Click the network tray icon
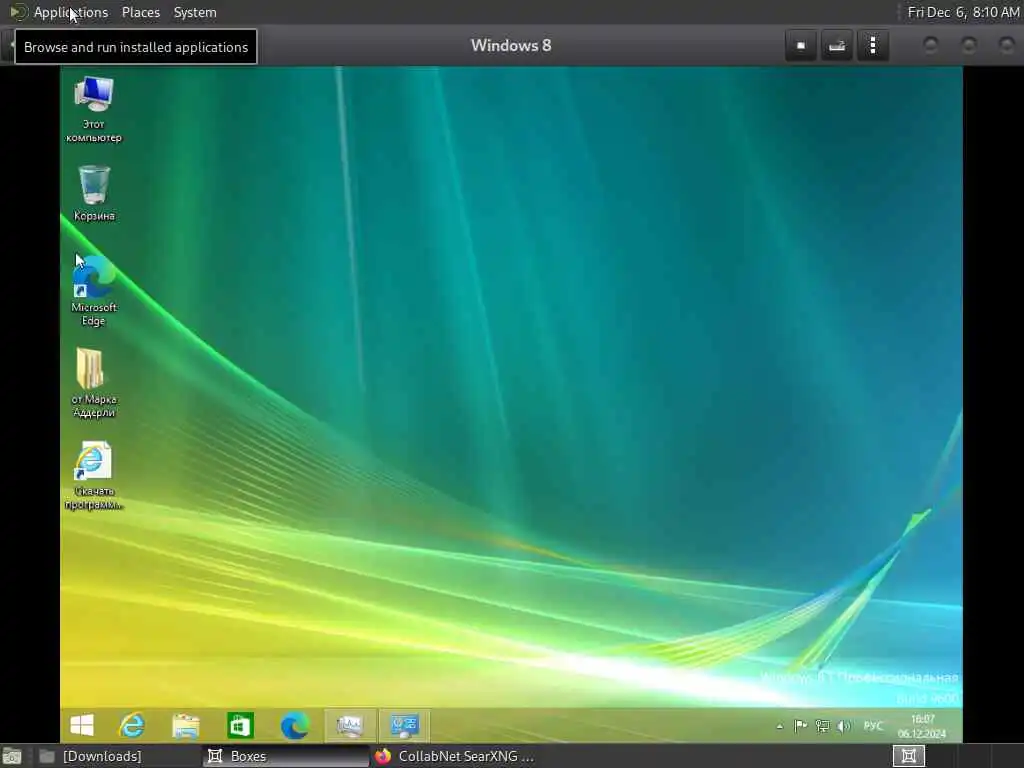This screenshot has width=1024, height=768. click(822, 726)
